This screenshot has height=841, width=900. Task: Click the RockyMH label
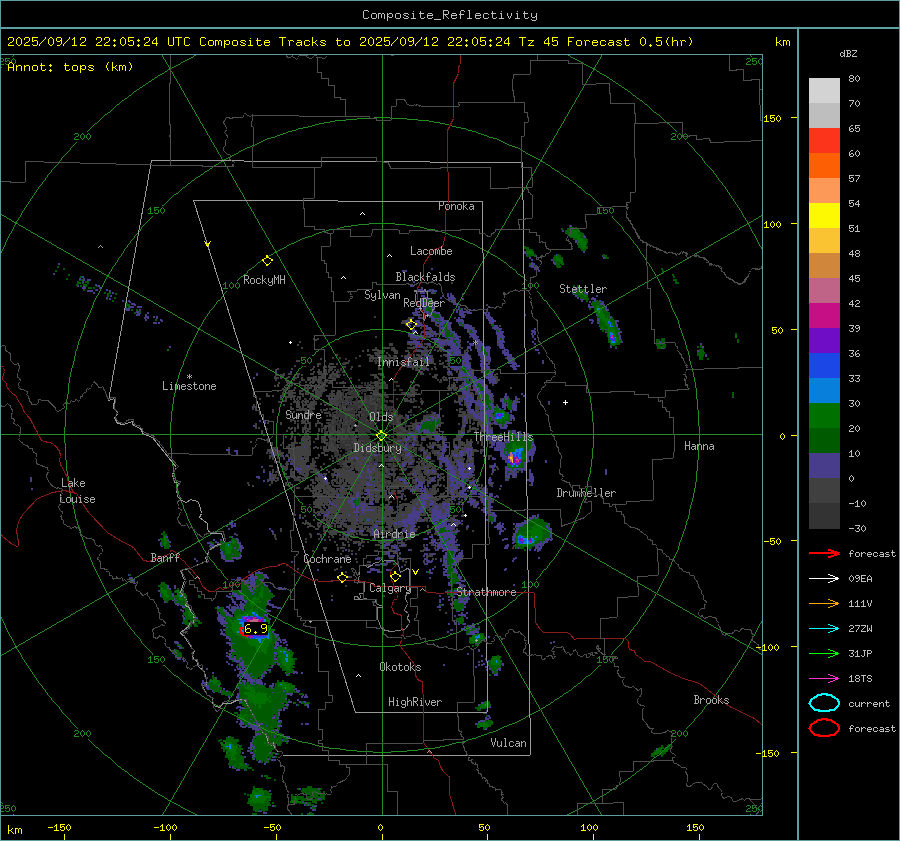(264, 280)
